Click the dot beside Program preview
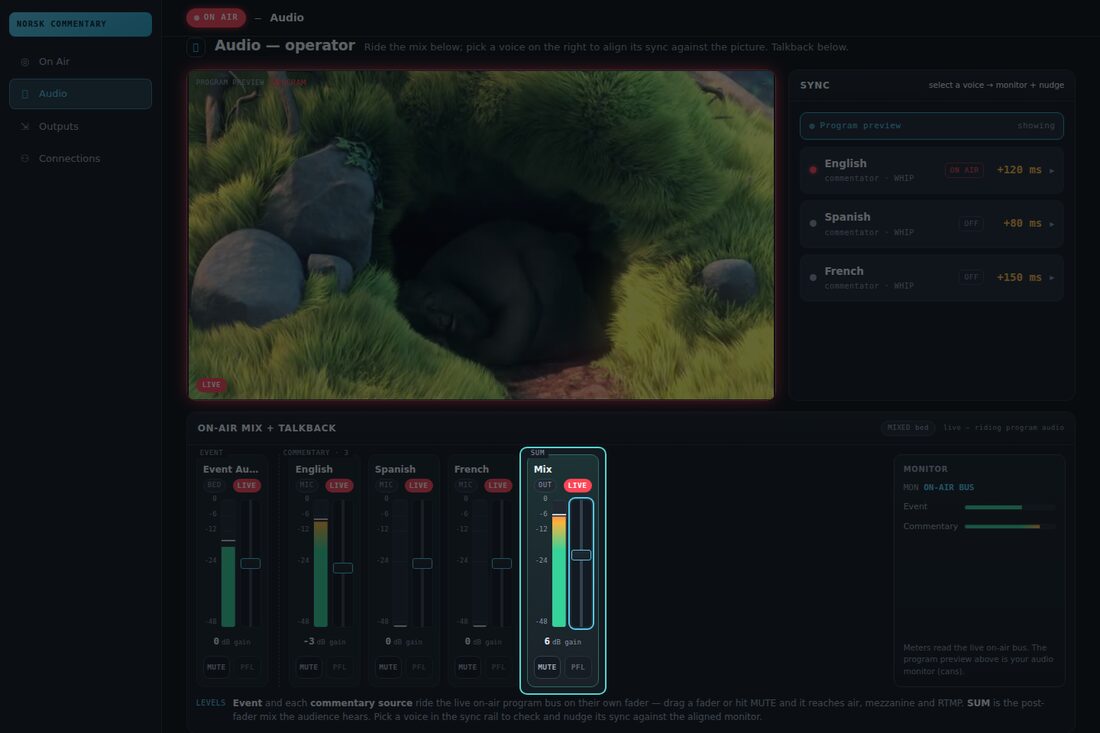 (x=812, y=126)
